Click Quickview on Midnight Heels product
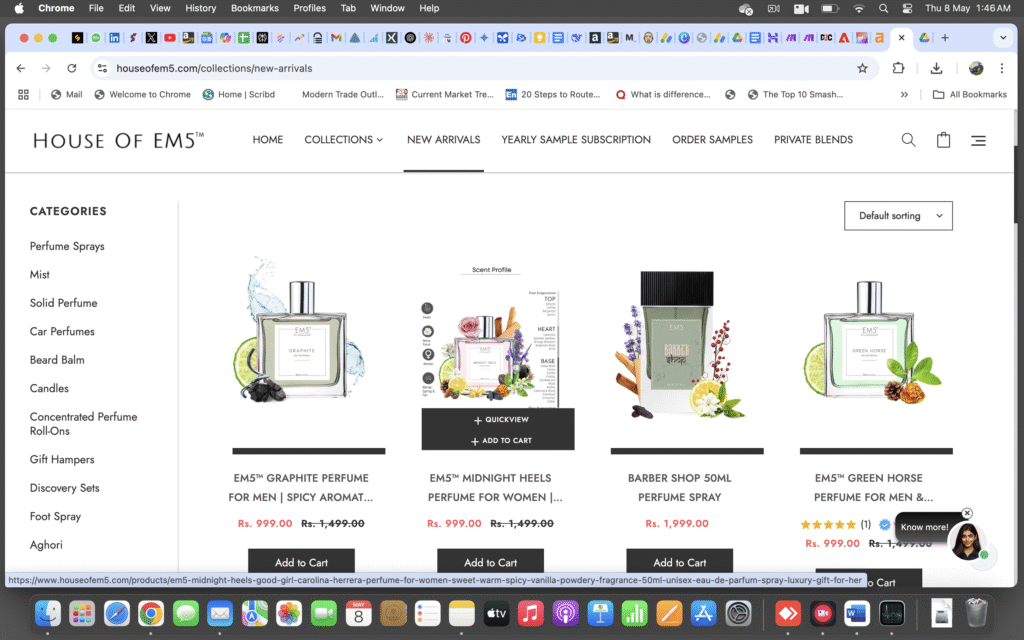Image resolution: width=1024 pixels, height=640 pixels. point(501,420)
